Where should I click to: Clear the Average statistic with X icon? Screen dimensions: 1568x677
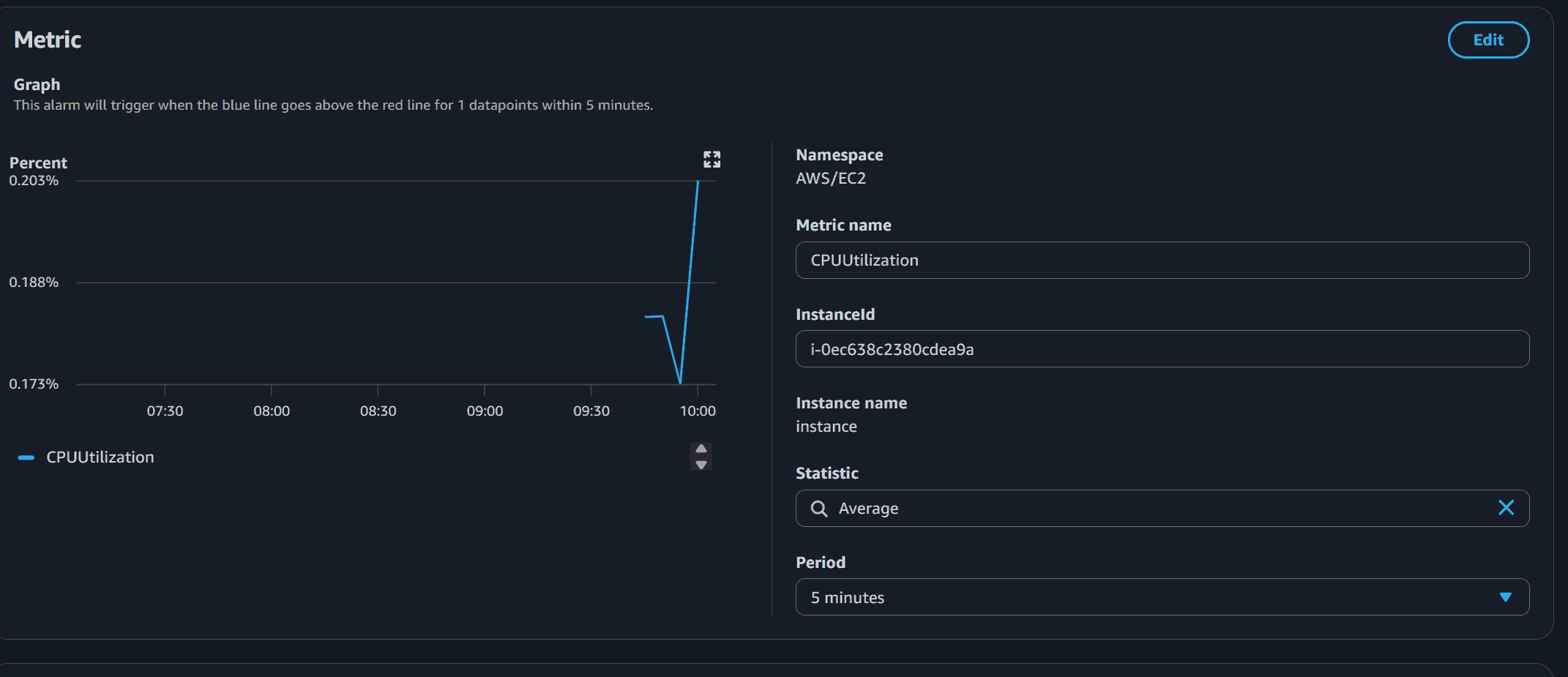point(1506,508)
